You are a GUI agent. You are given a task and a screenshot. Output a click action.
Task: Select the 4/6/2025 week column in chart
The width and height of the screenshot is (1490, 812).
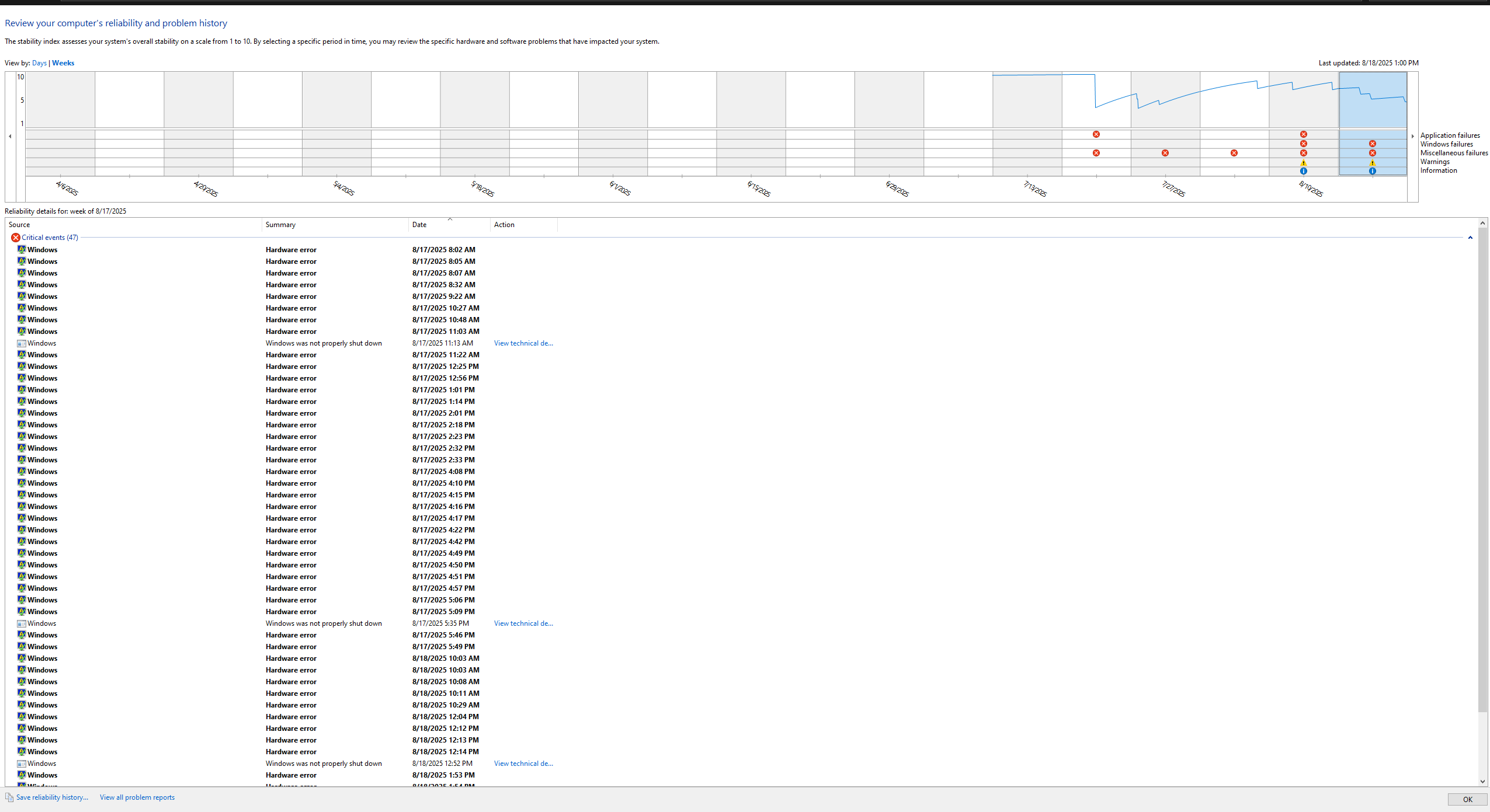[x=60, y=124]
